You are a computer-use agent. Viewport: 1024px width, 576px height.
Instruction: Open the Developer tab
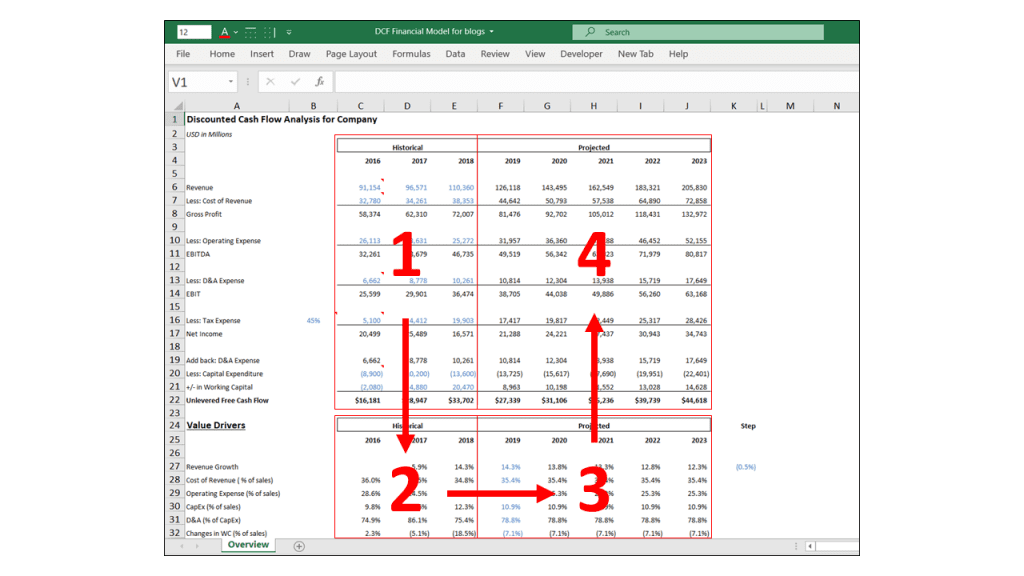tap(581, 54)
